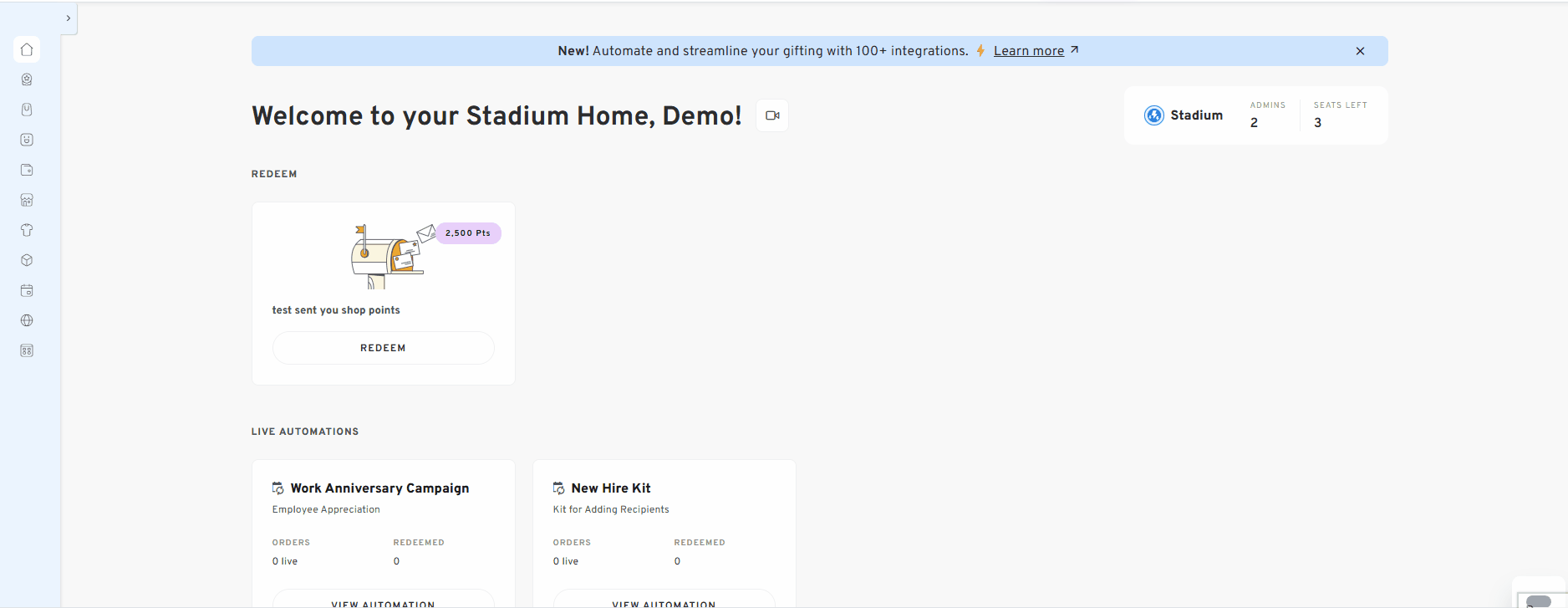Expand the left sidebar with the chevron
This screenshot has height=608, width=1568.
pyautogui.click(x=69, y=18)
